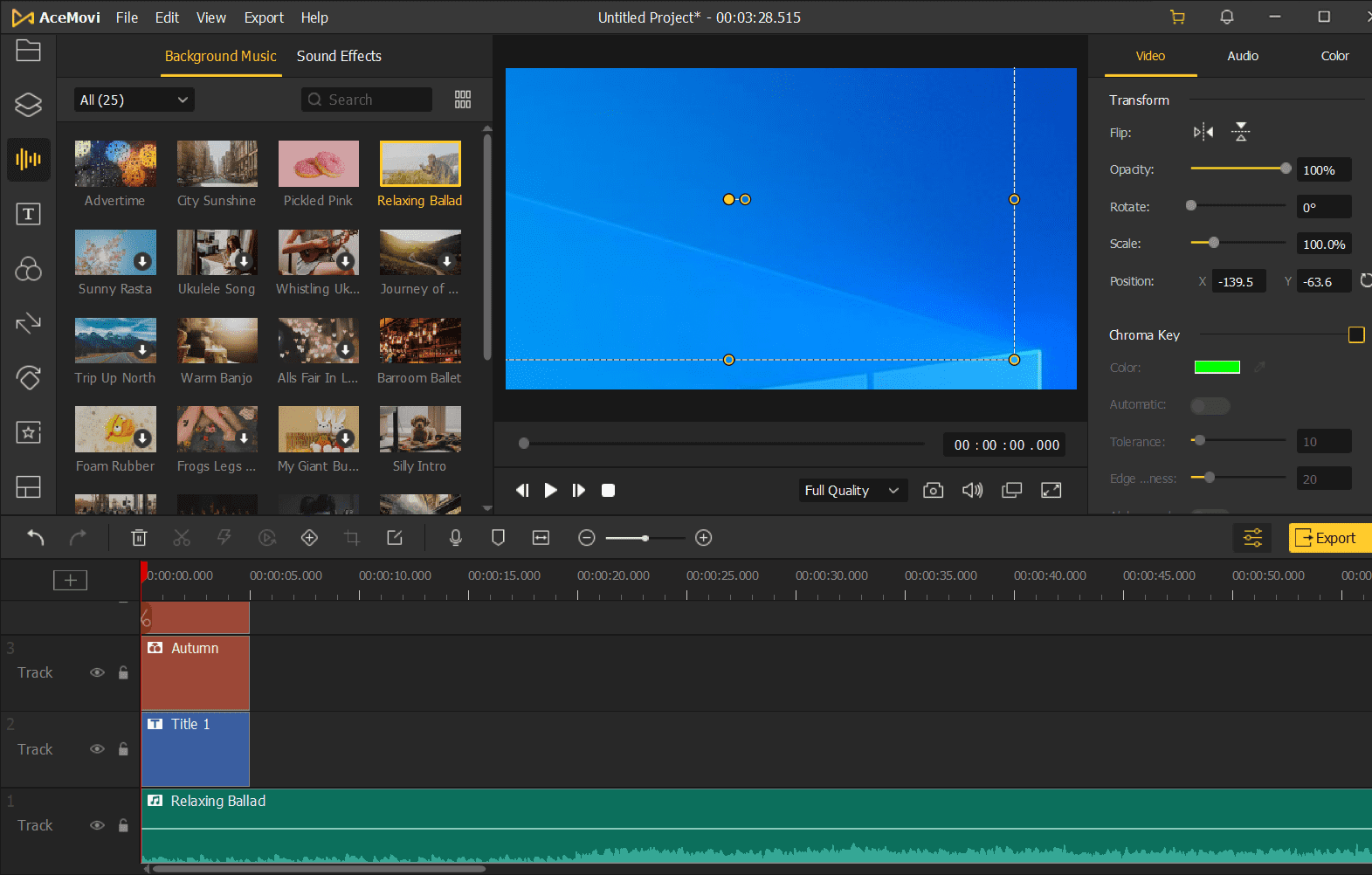
Task: Toggle fullscreen preview icon
Action: pos(1051,491)
